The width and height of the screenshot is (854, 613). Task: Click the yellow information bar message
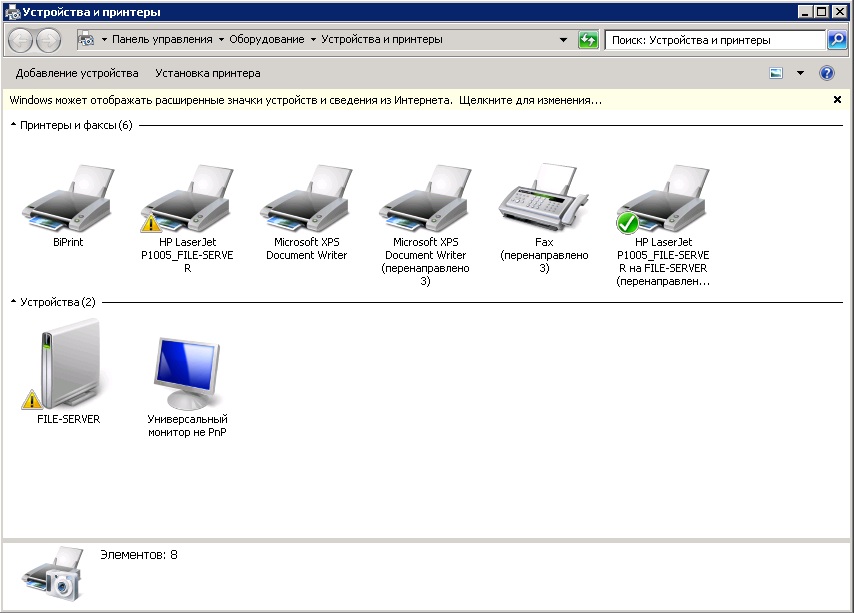point(306,100)
